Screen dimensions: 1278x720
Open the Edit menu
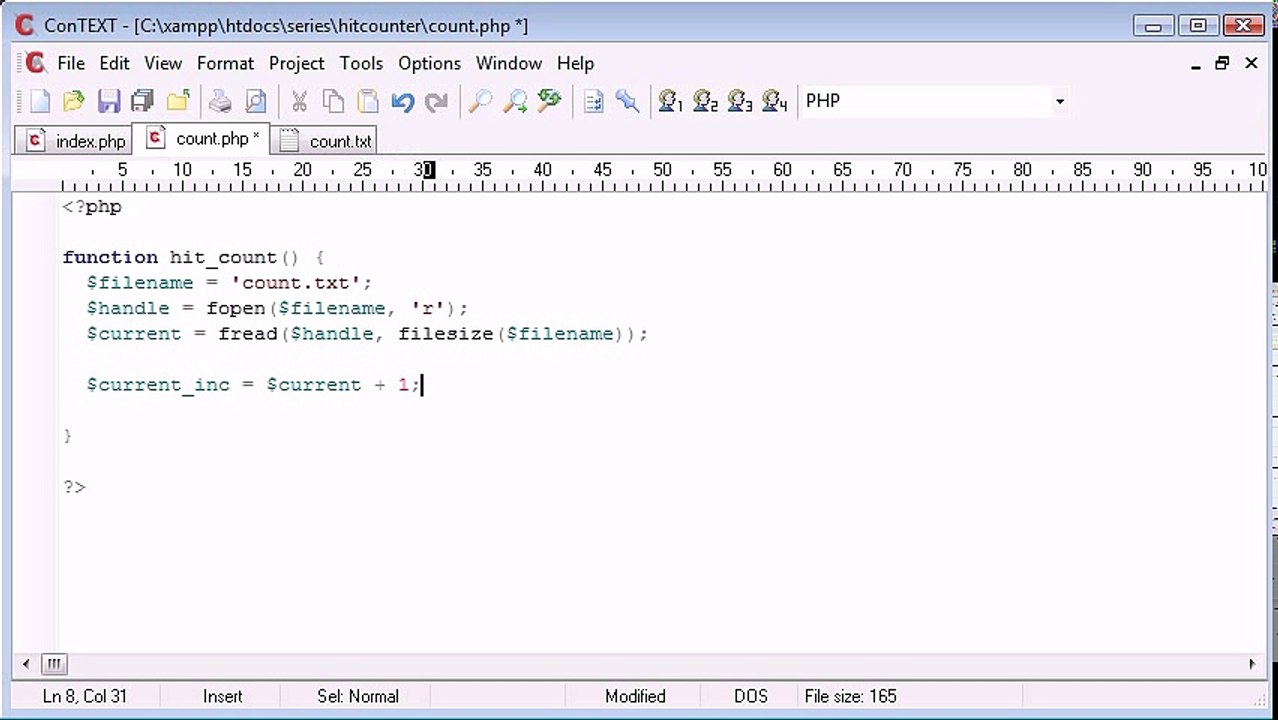point(114,63)
